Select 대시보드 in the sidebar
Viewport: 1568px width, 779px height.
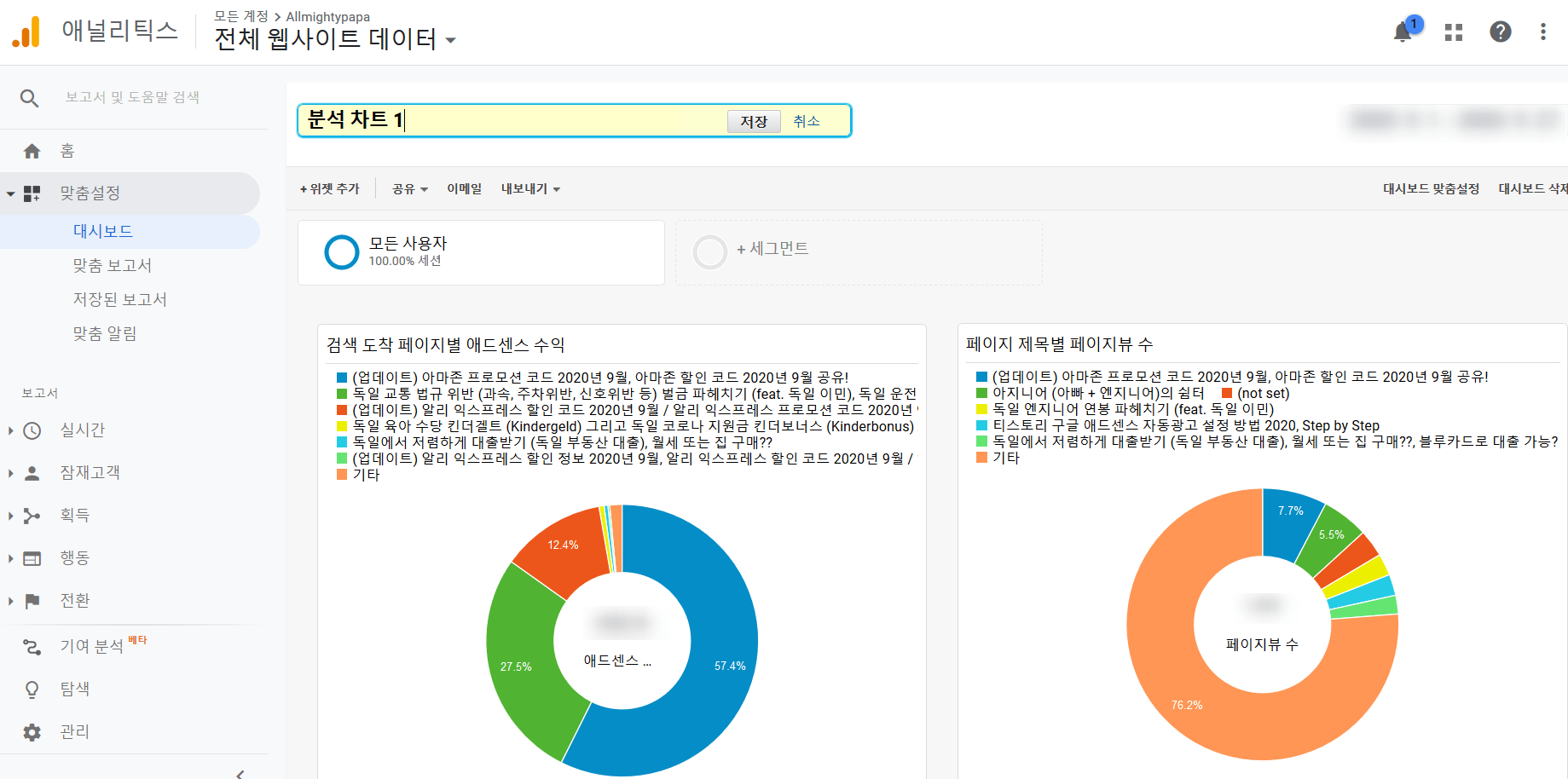[103, 231]
